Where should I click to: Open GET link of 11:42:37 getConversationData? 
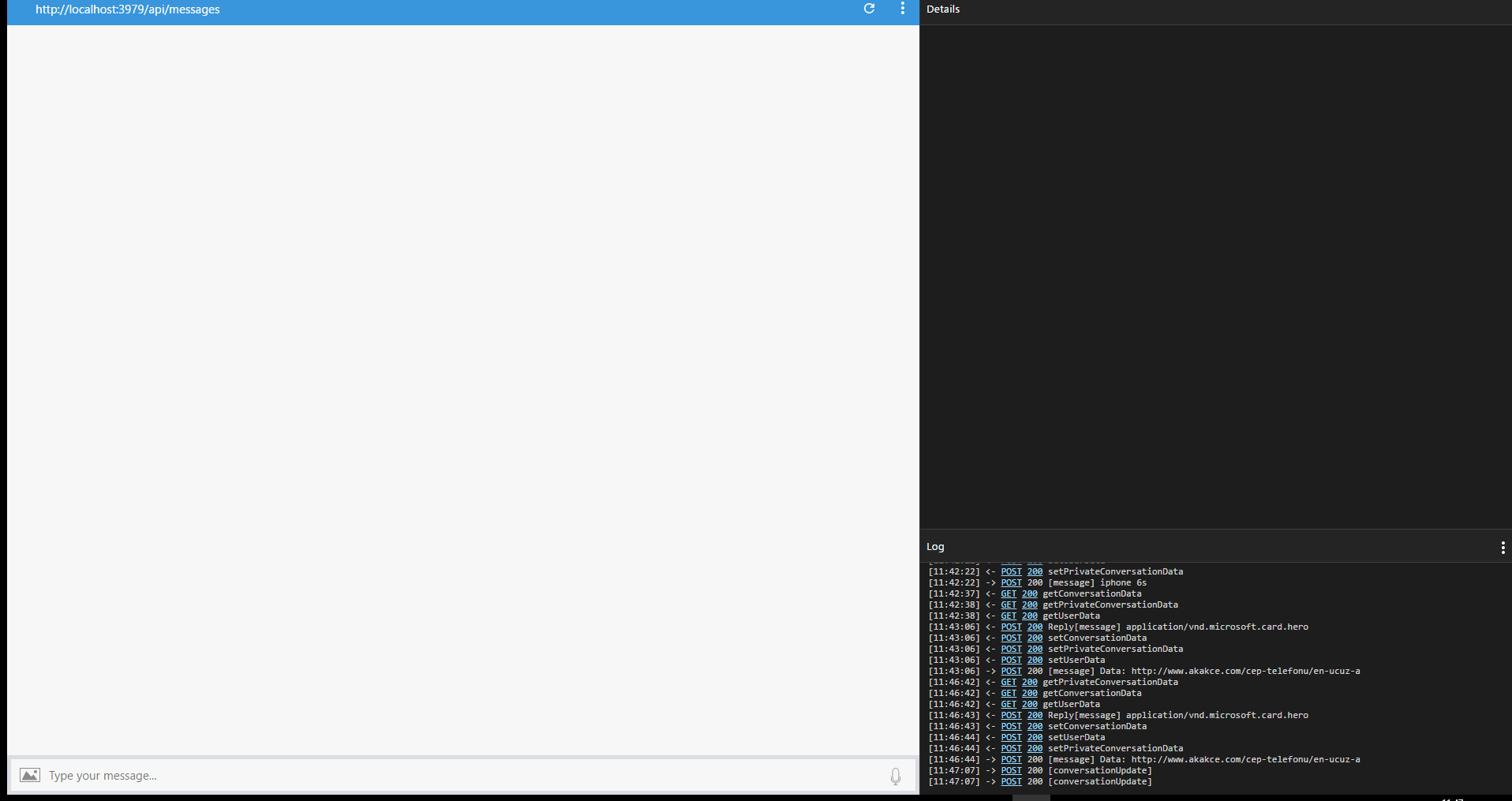pyautogui.click(x=1009, y=593)
